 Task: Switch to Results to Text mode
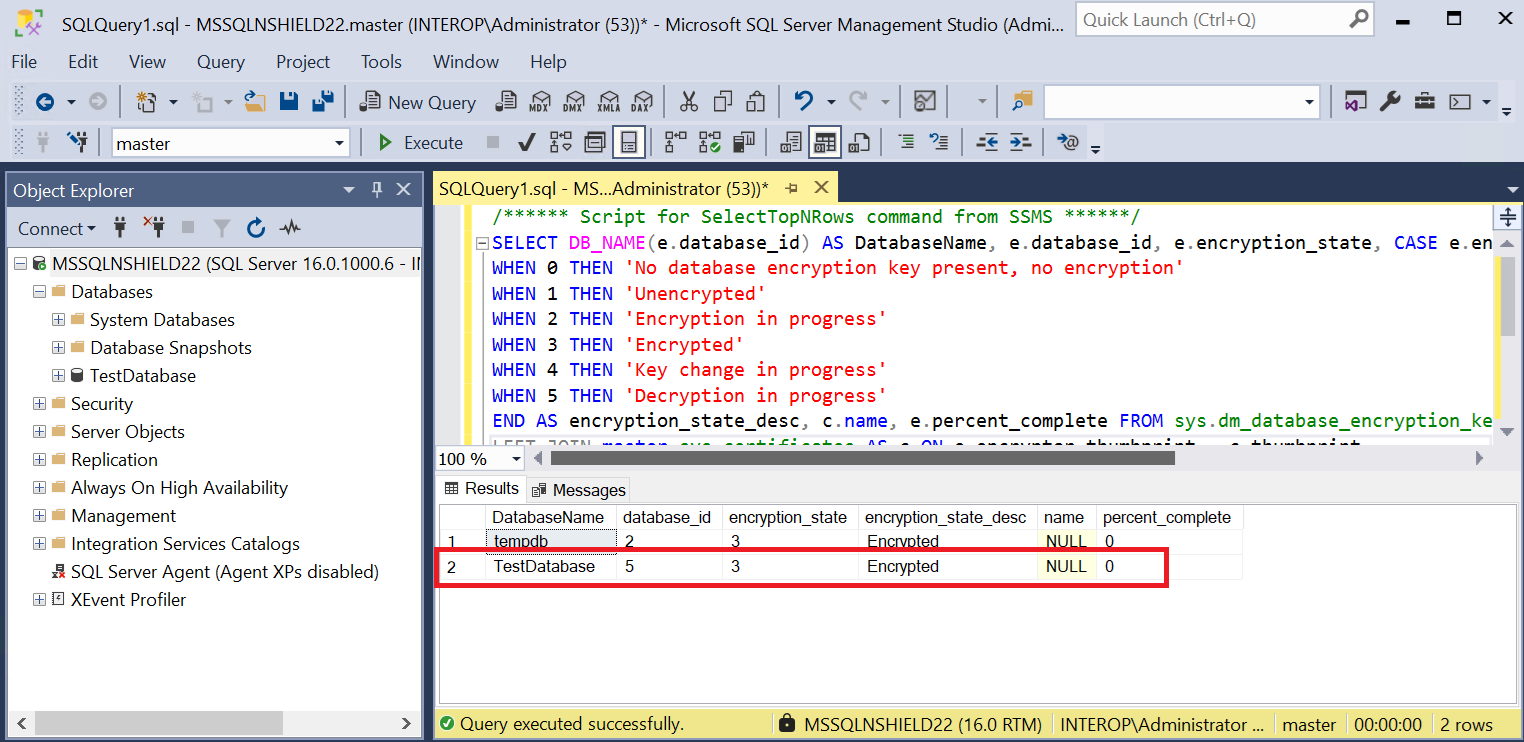click(791, 143)
